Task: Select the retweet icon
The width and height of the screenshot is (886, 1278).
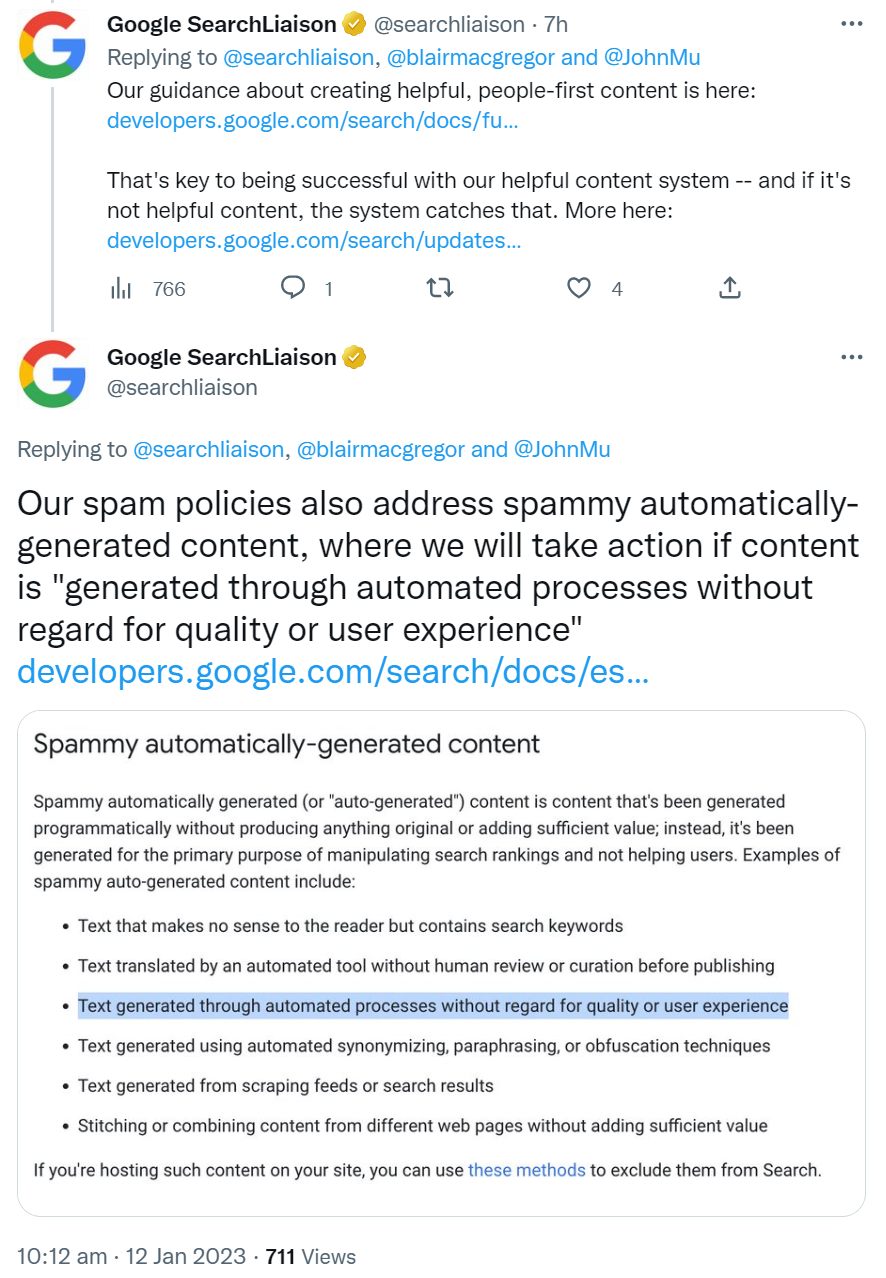Action: click(440, 289)
